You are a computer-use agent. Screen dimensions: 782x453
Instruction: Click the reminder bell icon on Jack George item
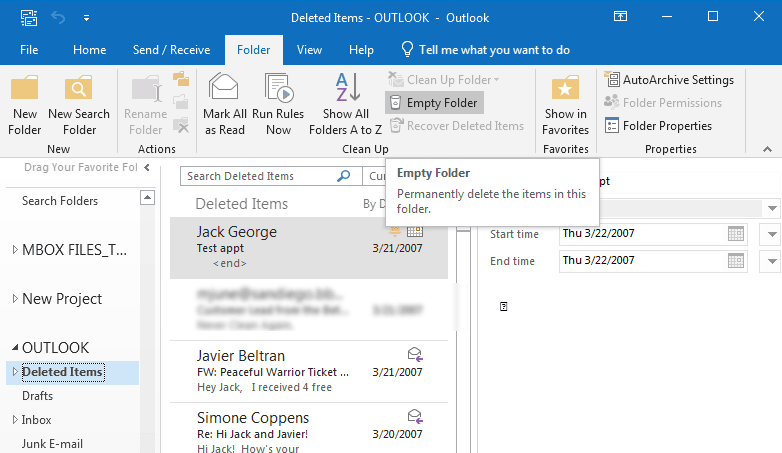pos(395,231)
